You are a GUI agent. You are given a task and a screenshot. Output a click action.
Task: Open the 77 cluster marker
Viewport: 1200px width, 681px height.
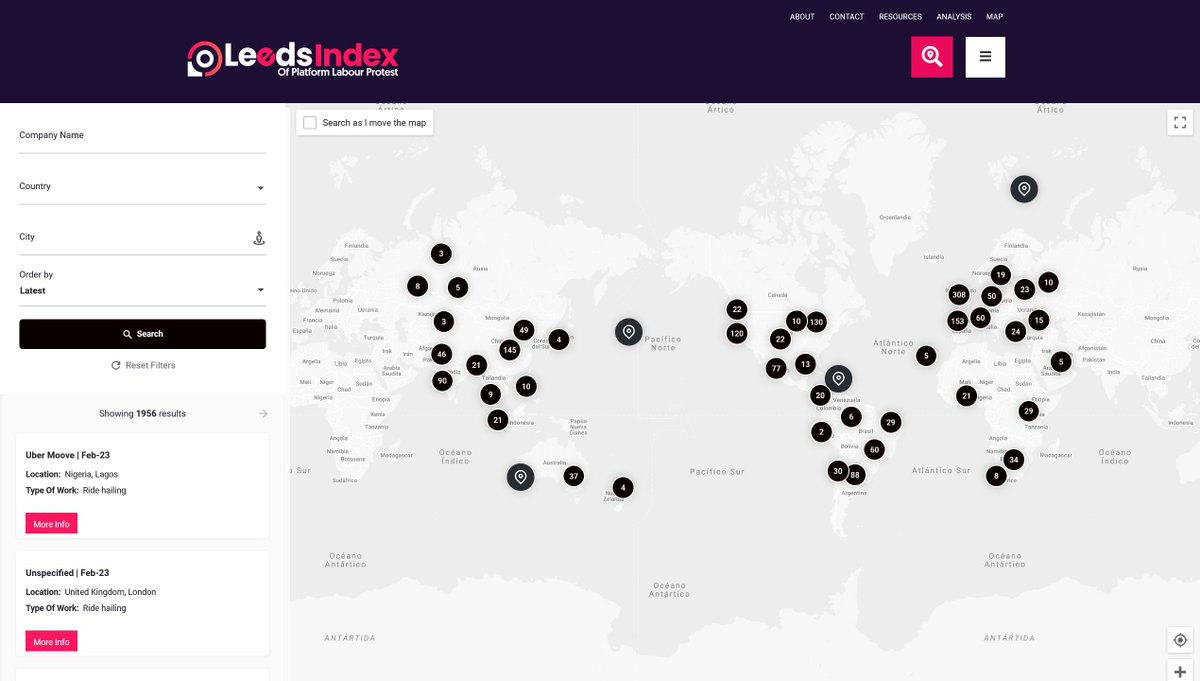pos(776,368)
